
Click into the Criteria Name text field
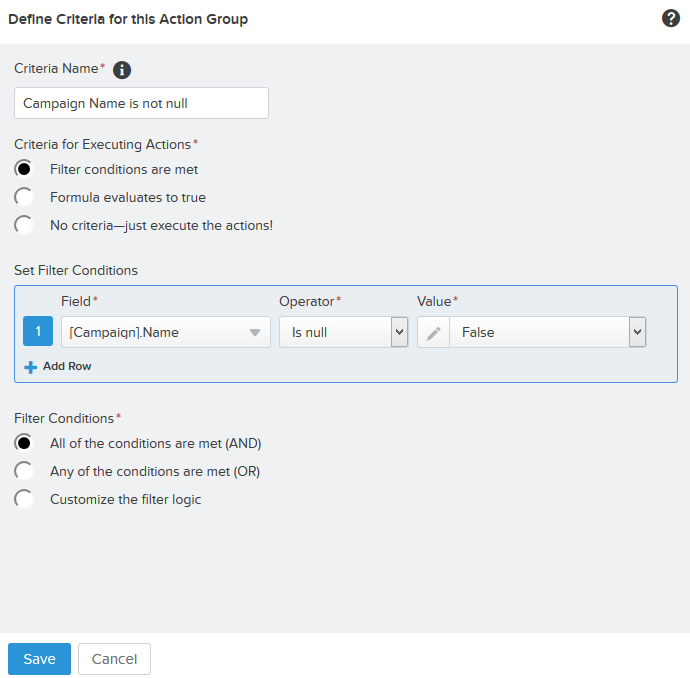(141, 103)
